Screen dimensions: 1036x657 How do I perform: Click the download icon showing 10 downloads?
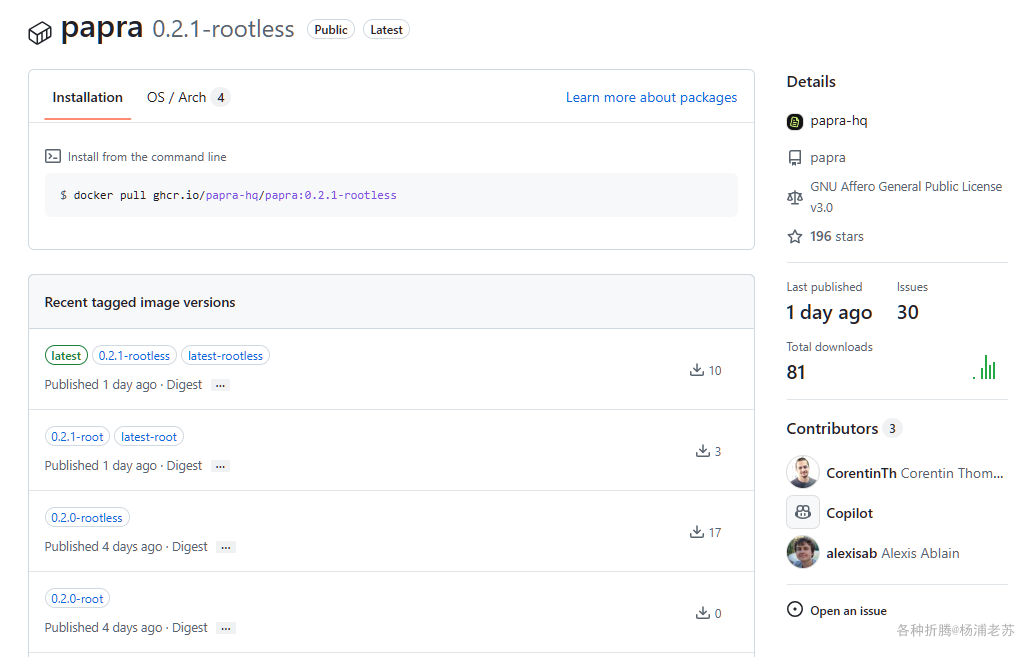pos(696,370)
